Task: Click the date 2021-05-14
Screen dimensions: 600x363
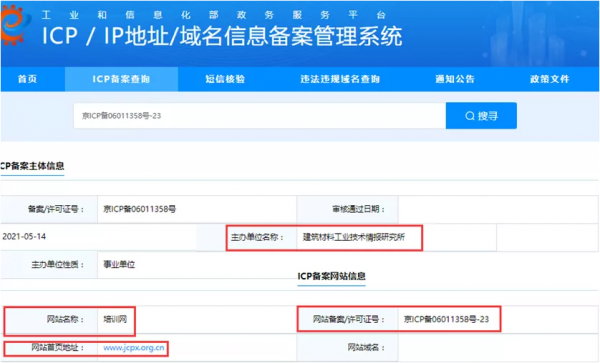Action: click(x=24, y=237)
